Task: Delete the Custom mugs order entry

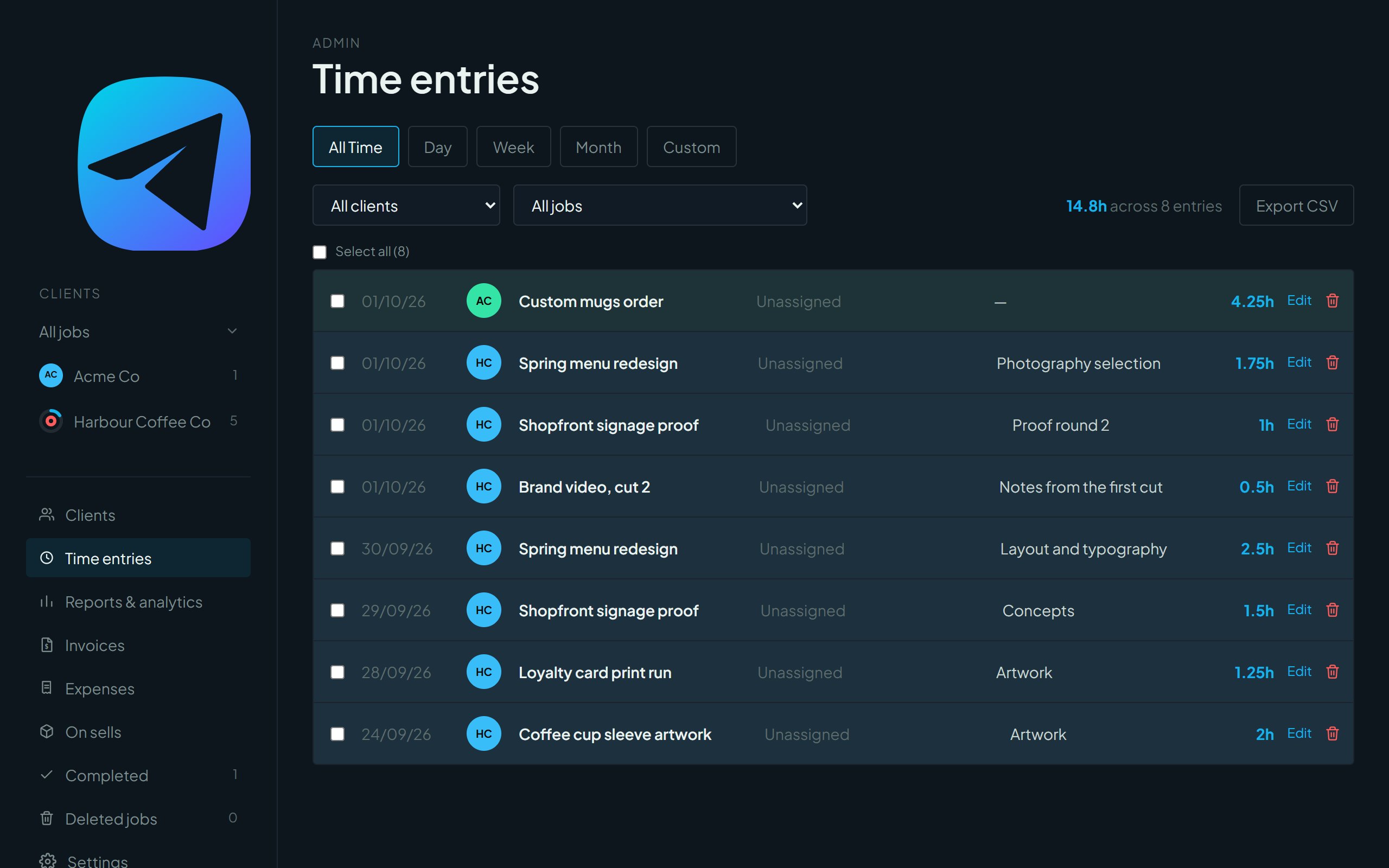Action: coord(1332,301)
